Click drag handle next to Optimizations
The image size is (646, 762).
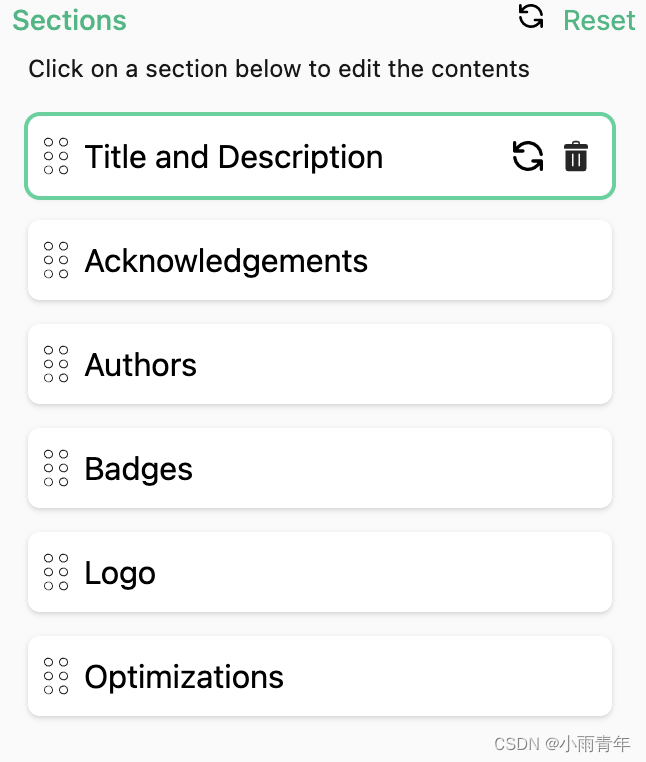click(57, 676)
